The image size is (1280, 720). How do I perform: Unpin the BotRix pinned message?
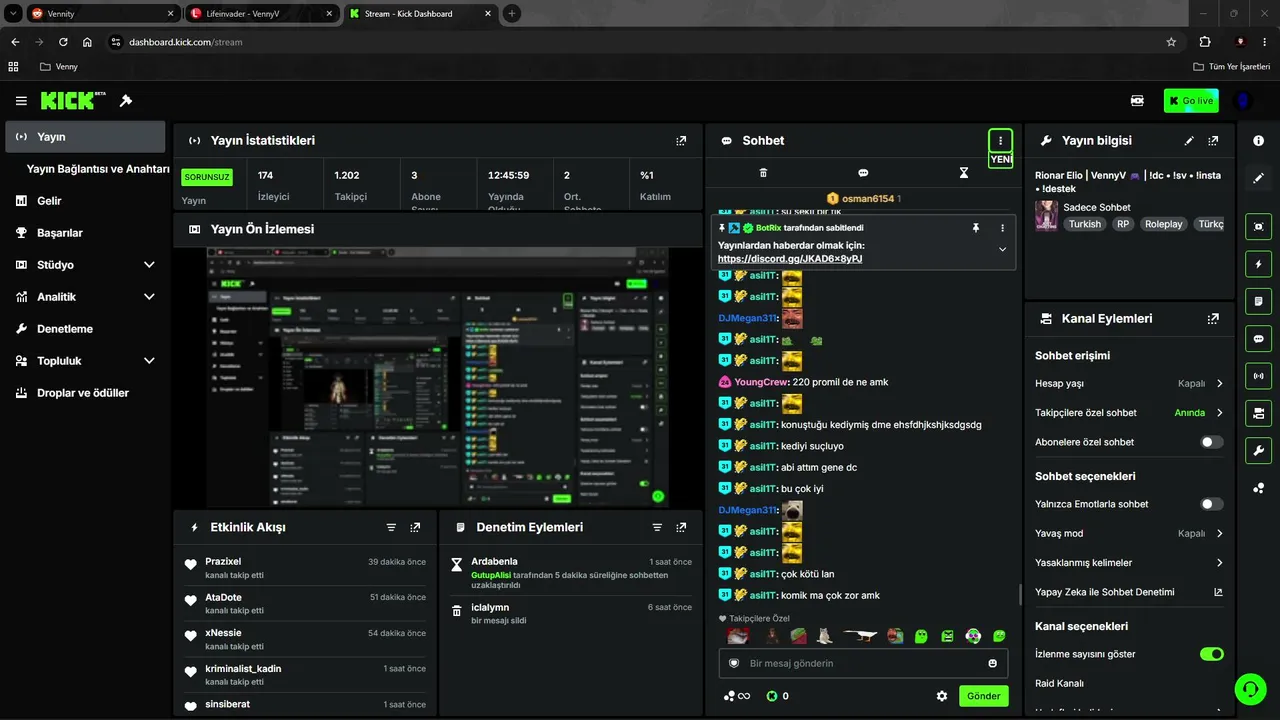[x=975, y=228]
